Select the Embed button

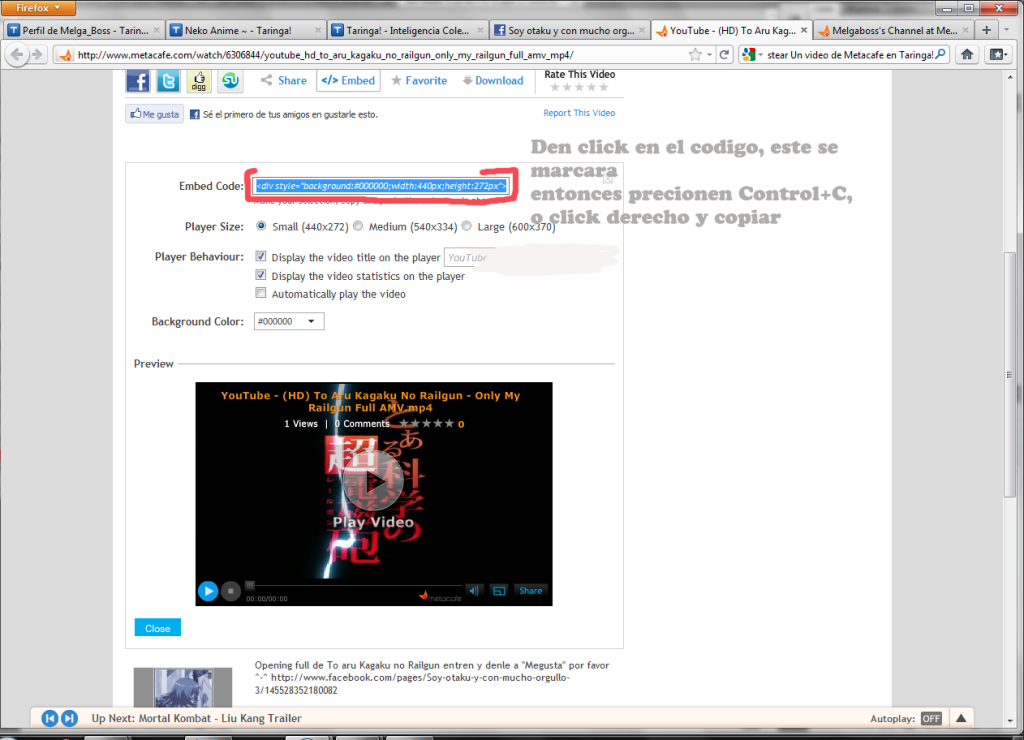coord(349,80)
